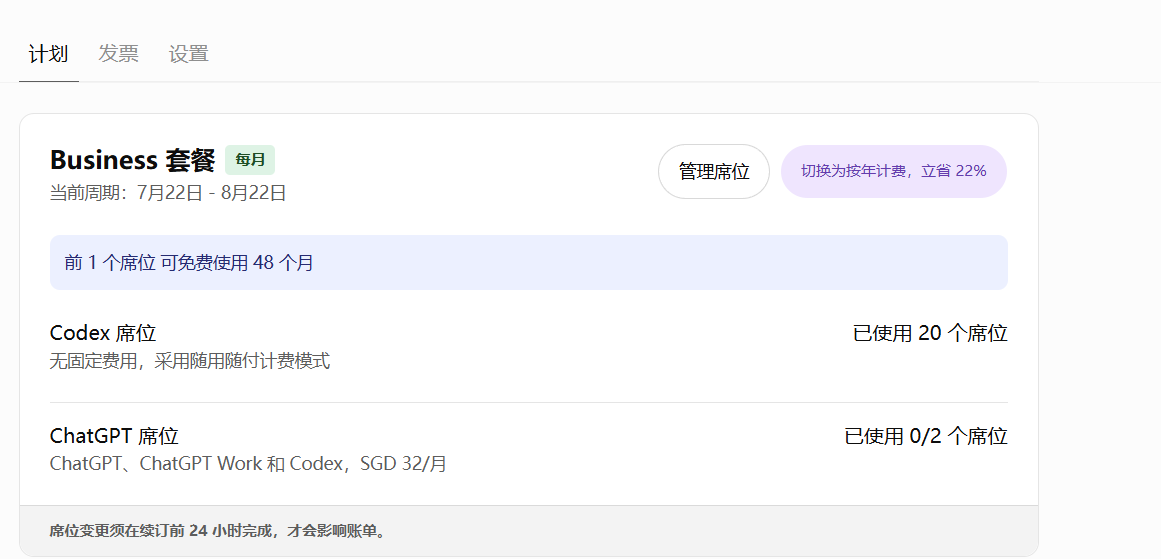1161x559 pixels.
Task: Click the 席位变更须在续订前 24 小时完成 notice
Action: click(x=218, y=531)
